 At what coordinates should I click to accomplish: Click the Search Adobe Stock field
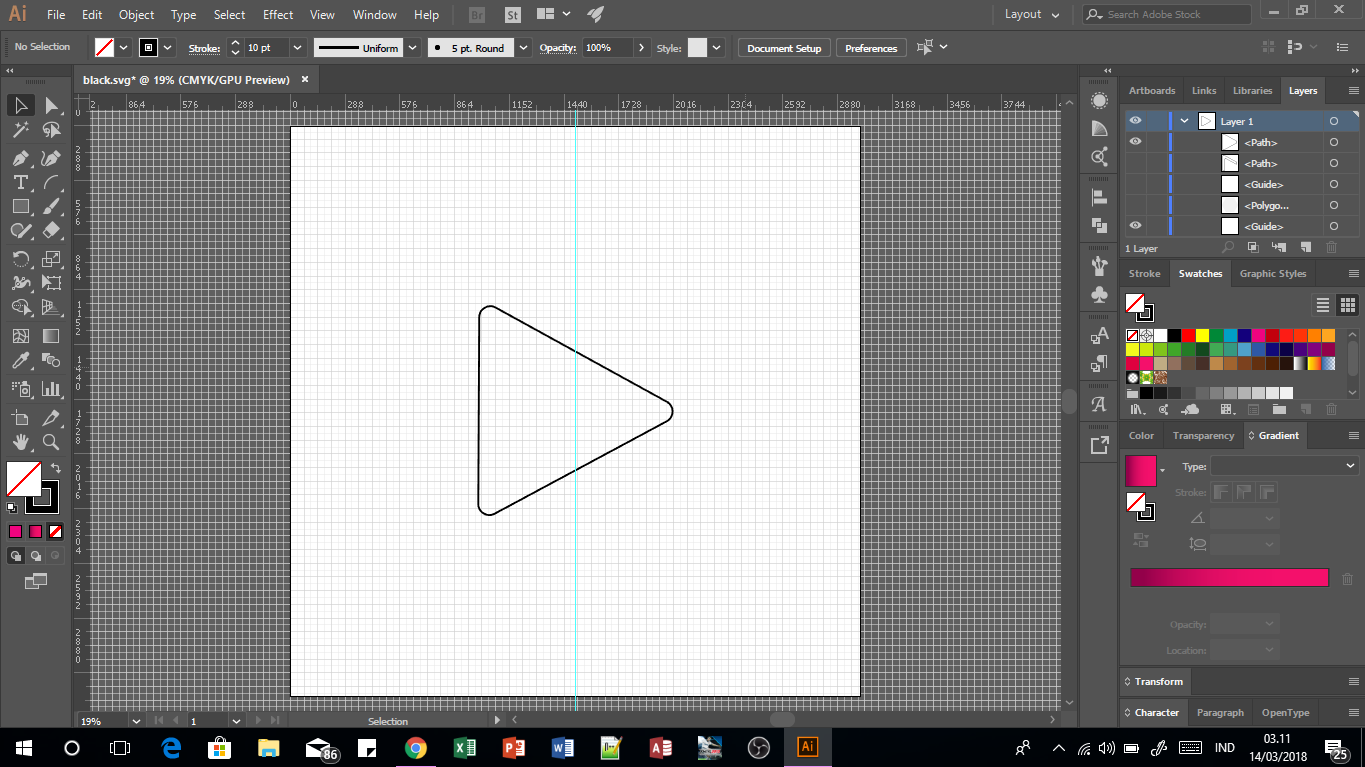coord(1167,15)
